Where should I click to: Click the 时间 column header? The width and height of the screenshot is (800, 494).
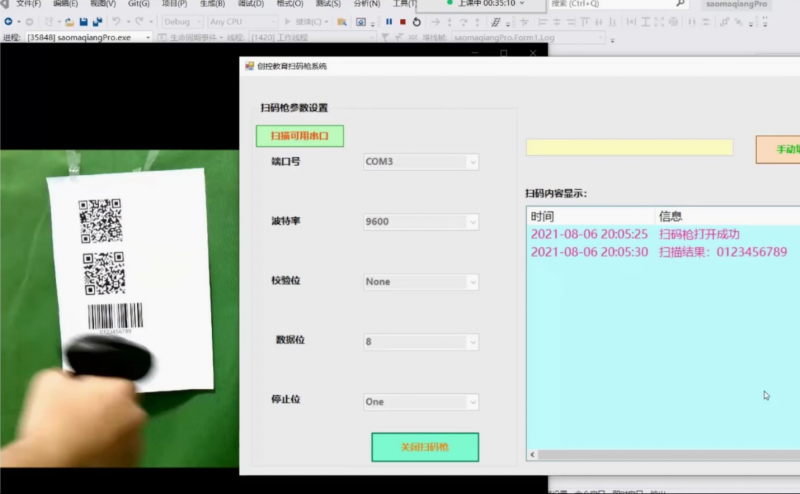point(590,216)
